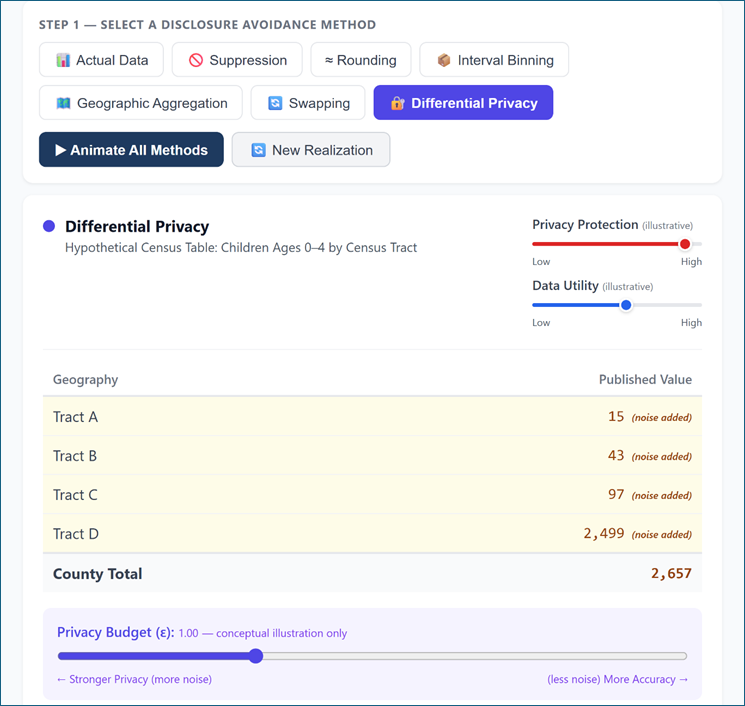Click the refresh icon on New Realization
This screenshot has height=706, width=745.
click(258, 150)
